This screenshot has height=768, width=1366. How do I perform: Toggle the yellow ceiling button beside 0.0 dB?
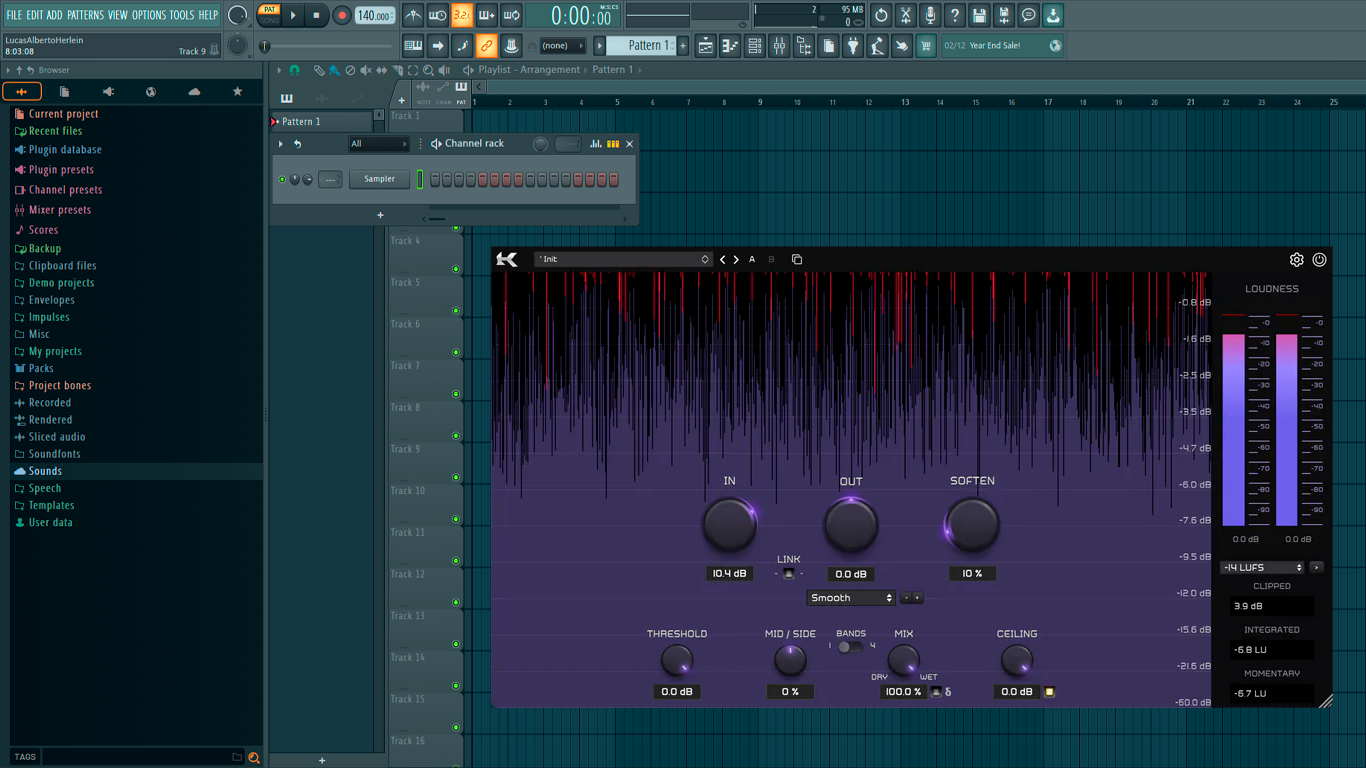click(x=1049, y=692)
